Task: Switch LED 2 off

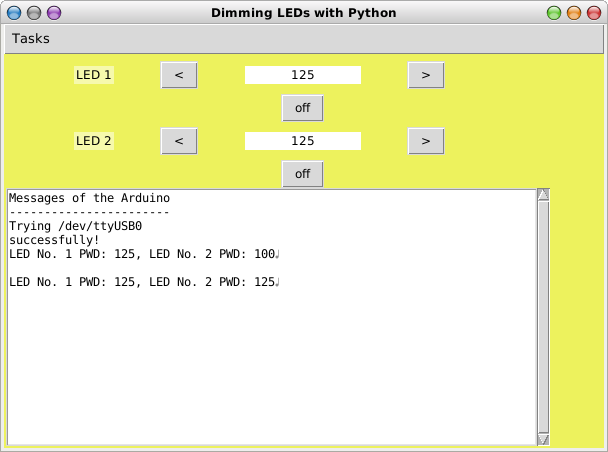Action: click(302, 174)
